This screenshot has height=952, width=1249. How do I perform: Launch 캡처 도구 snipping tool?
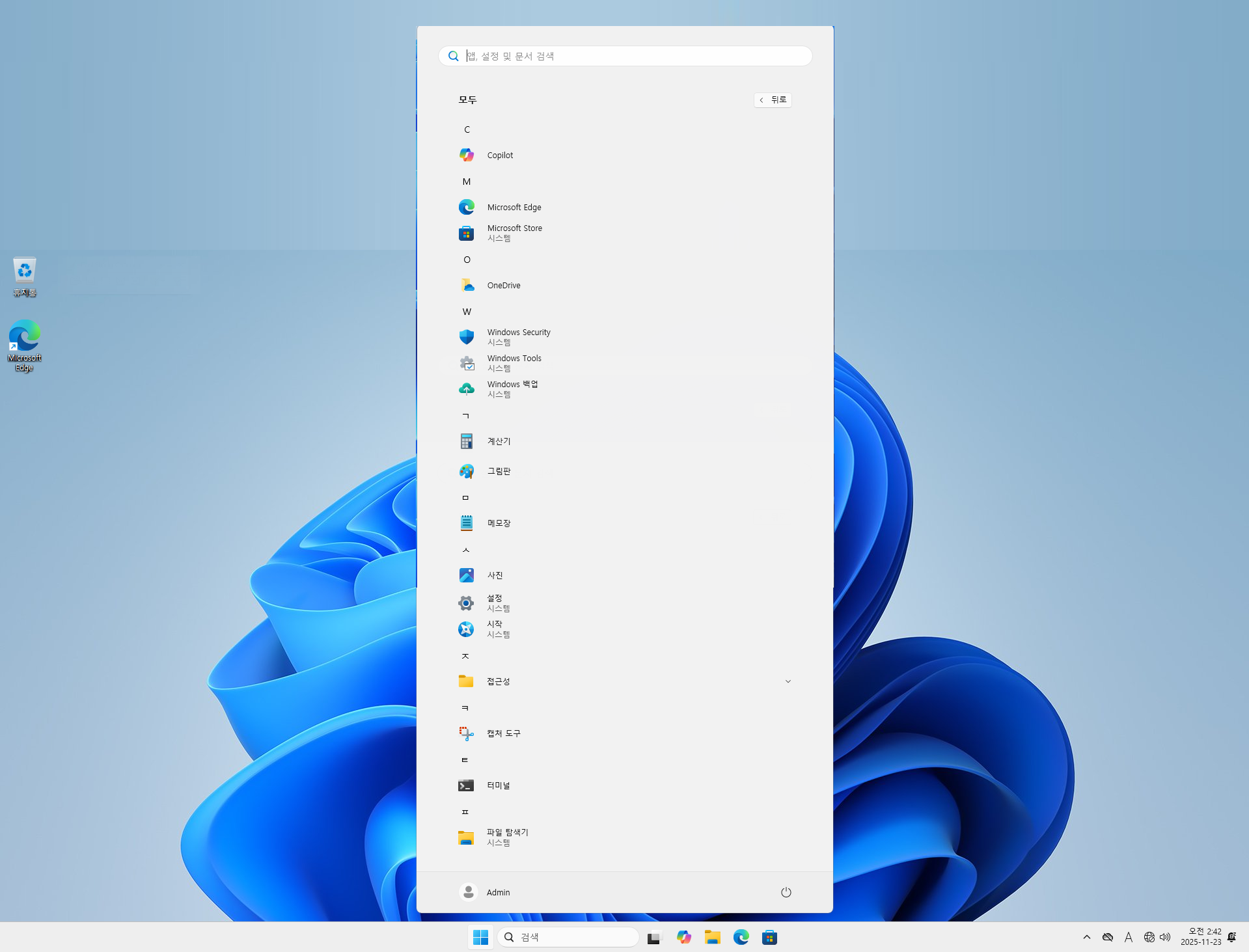(x=625, y=733)
